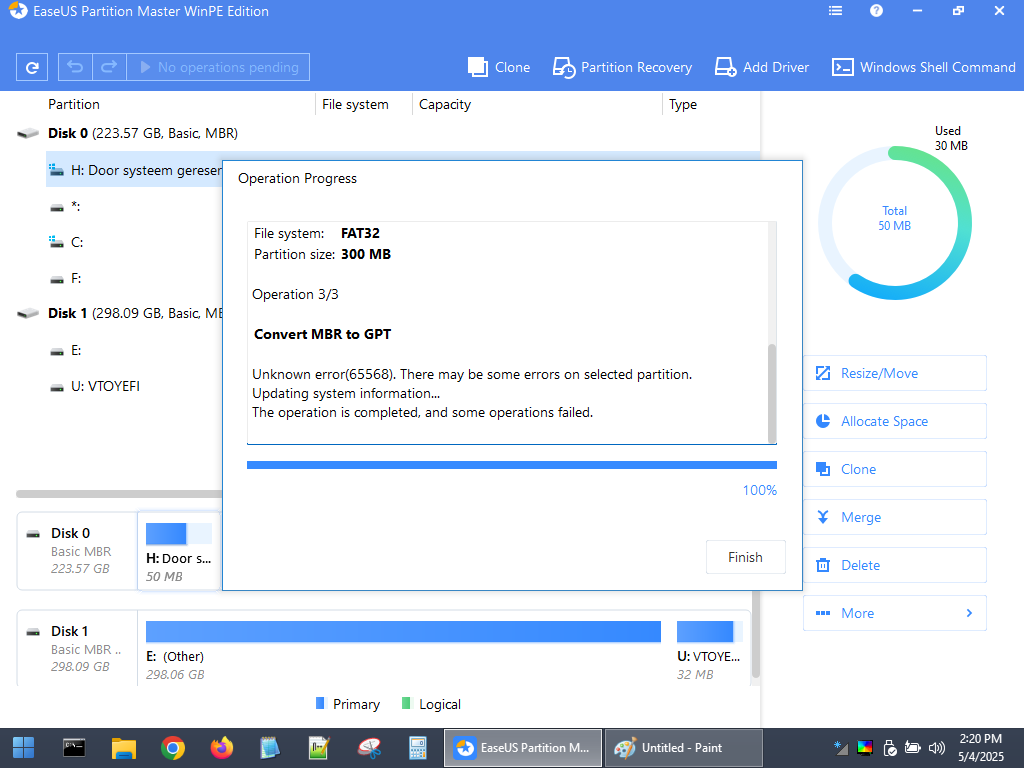Click Clone in right side panel
The height and width of the screenshot is (768, 1024).
click(895, 469)
